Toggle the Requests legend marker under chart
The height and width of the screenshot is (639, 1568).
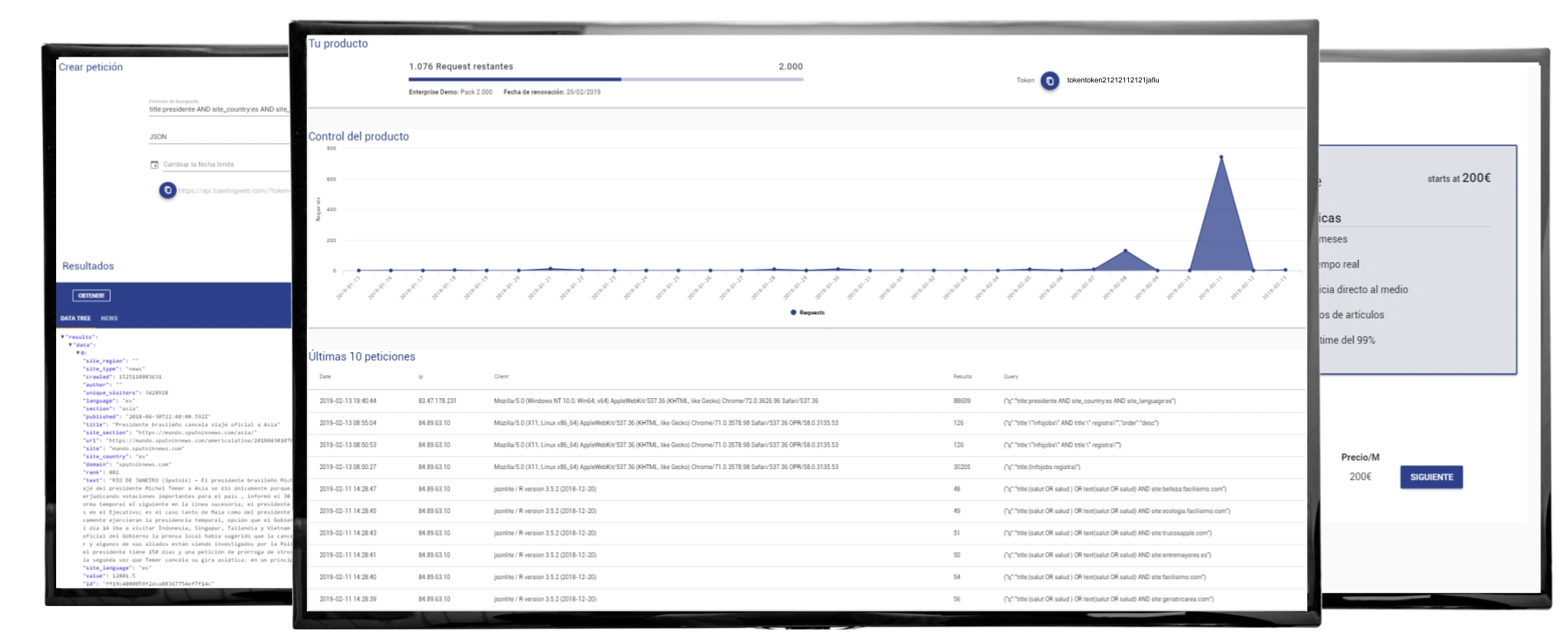click(794, 313)
